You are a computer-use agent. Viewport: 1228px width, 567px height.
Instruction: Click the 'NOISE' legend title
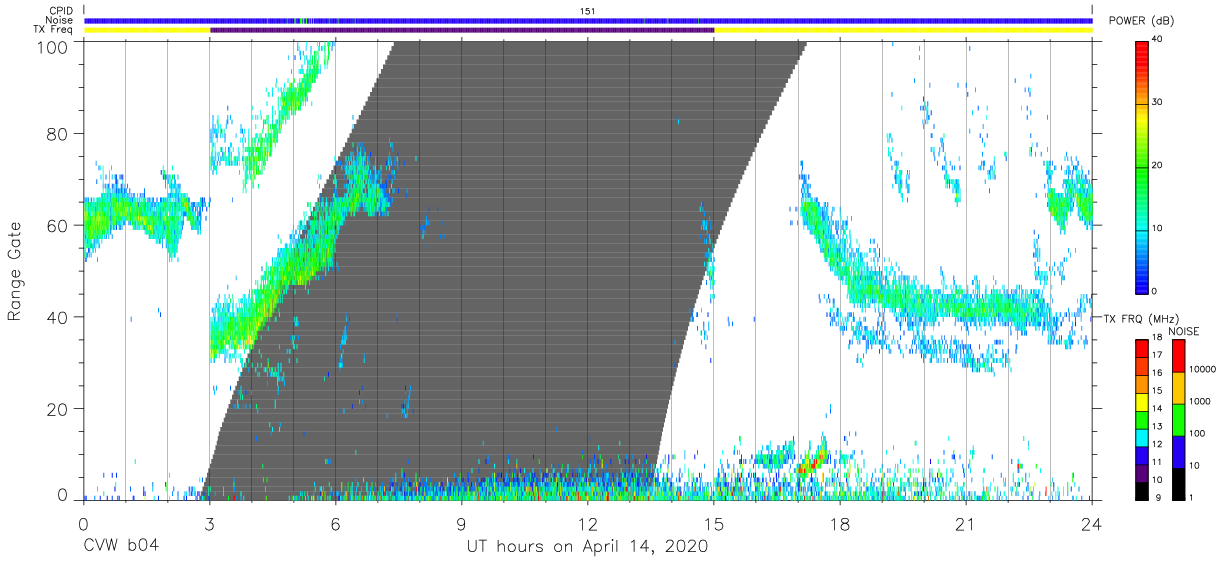coord(1183,330)
